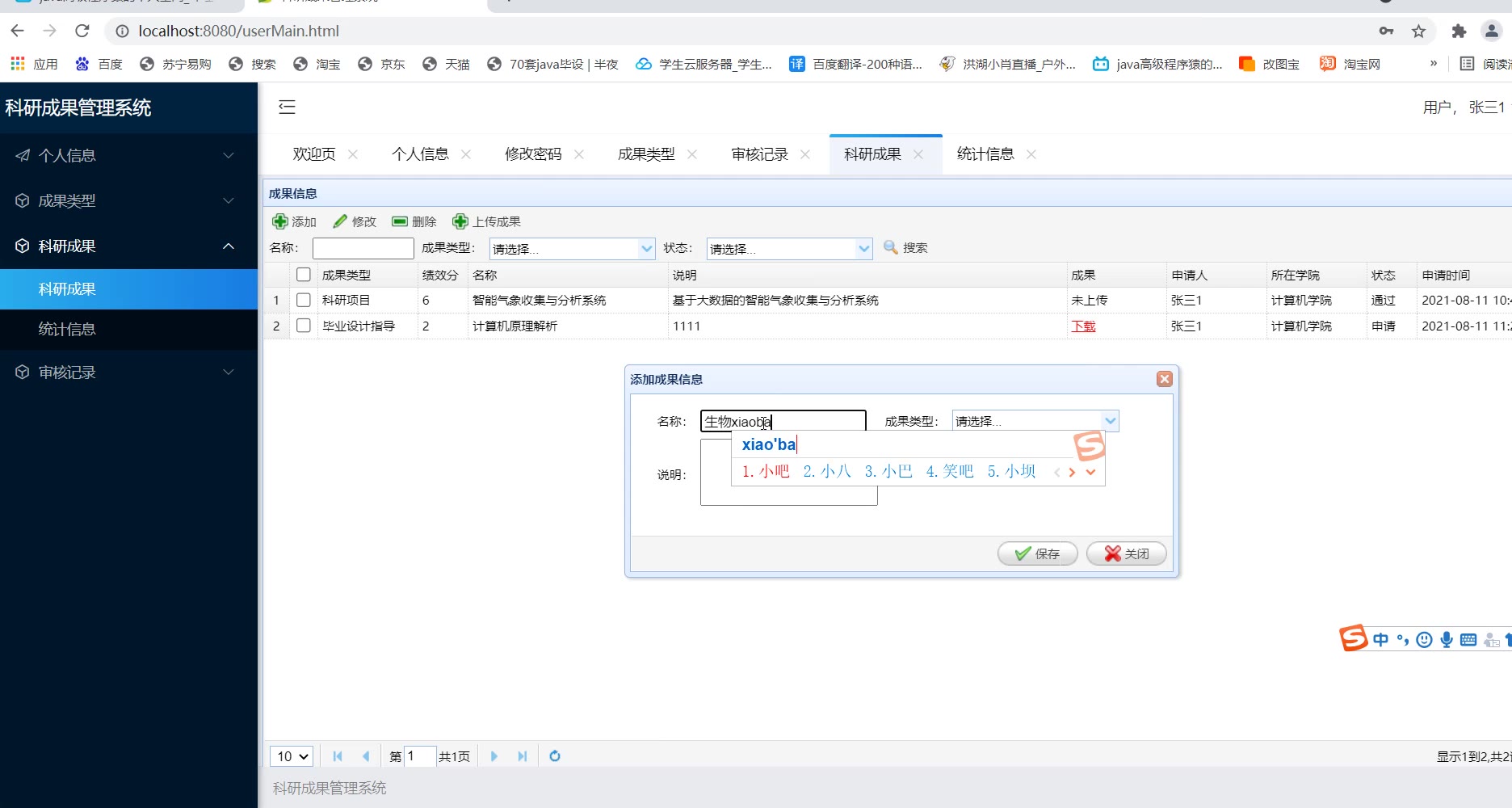Go to next page in pagination
The height and width of the screenshot is (808, 1512).
[494, 756]
